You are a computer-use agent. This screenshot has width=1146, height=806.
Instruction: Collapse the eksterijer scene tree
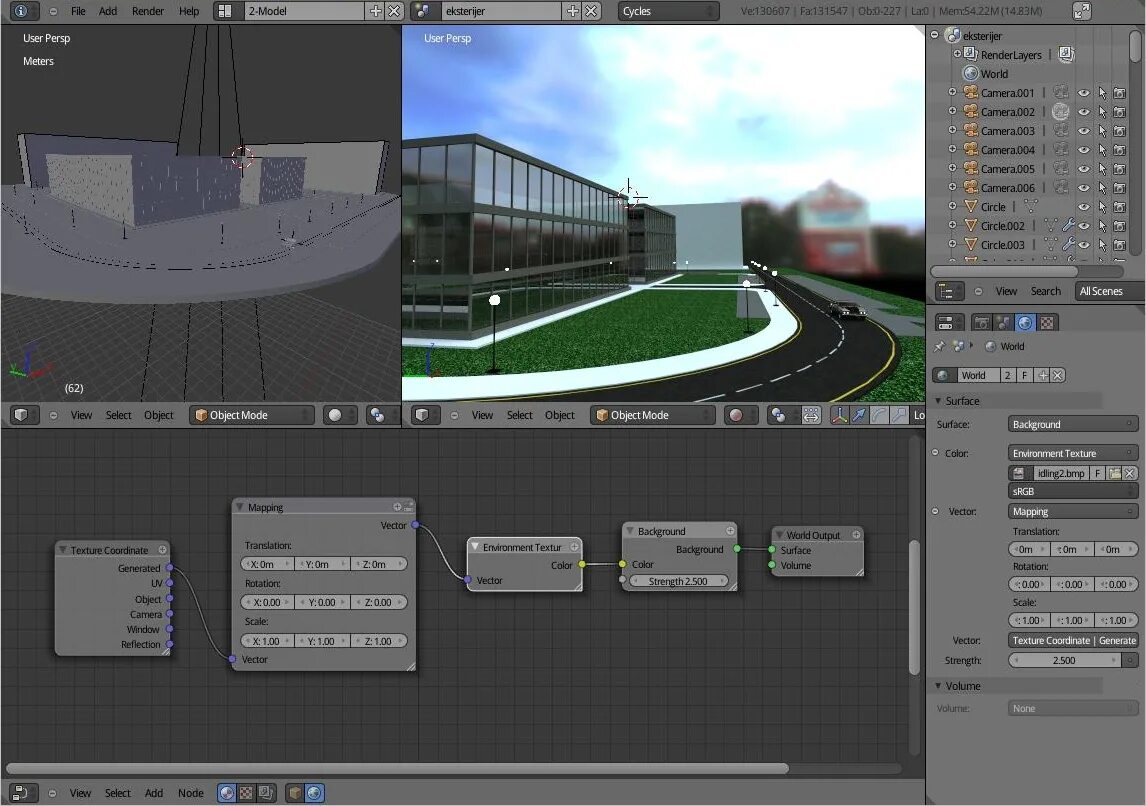(934, 34)
